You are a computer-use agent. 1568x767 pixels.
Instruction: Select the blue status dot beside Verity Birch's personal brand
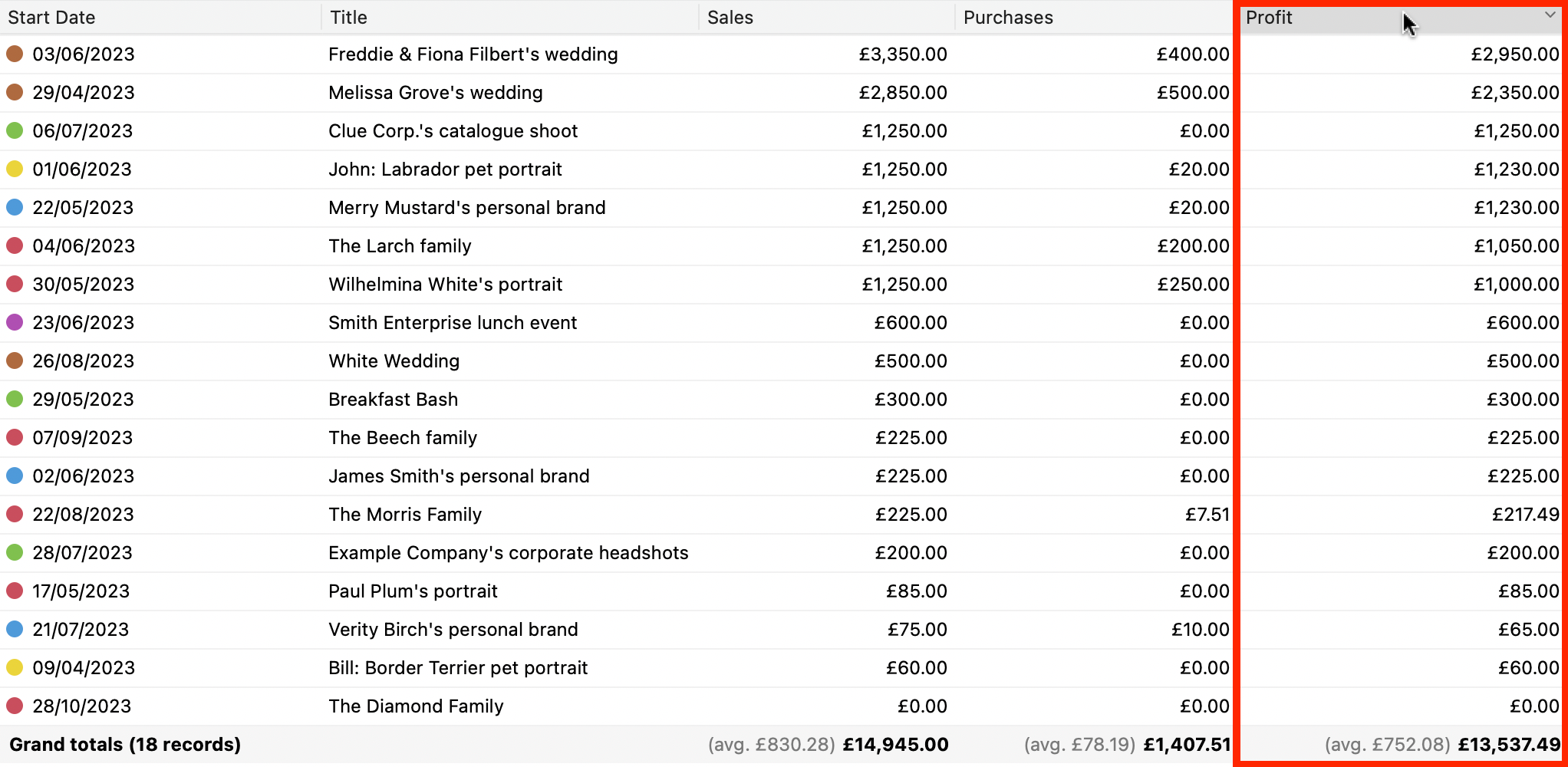15,629
